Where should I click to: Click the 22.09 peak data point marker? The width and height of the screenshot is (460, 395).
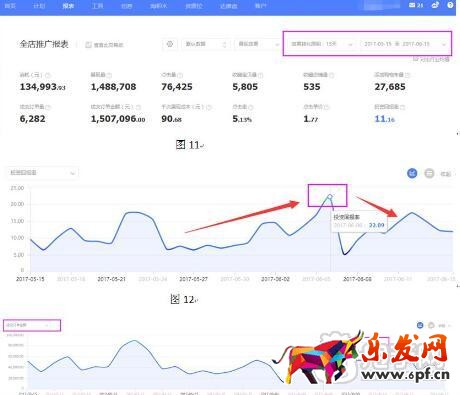tap(330, 196)
